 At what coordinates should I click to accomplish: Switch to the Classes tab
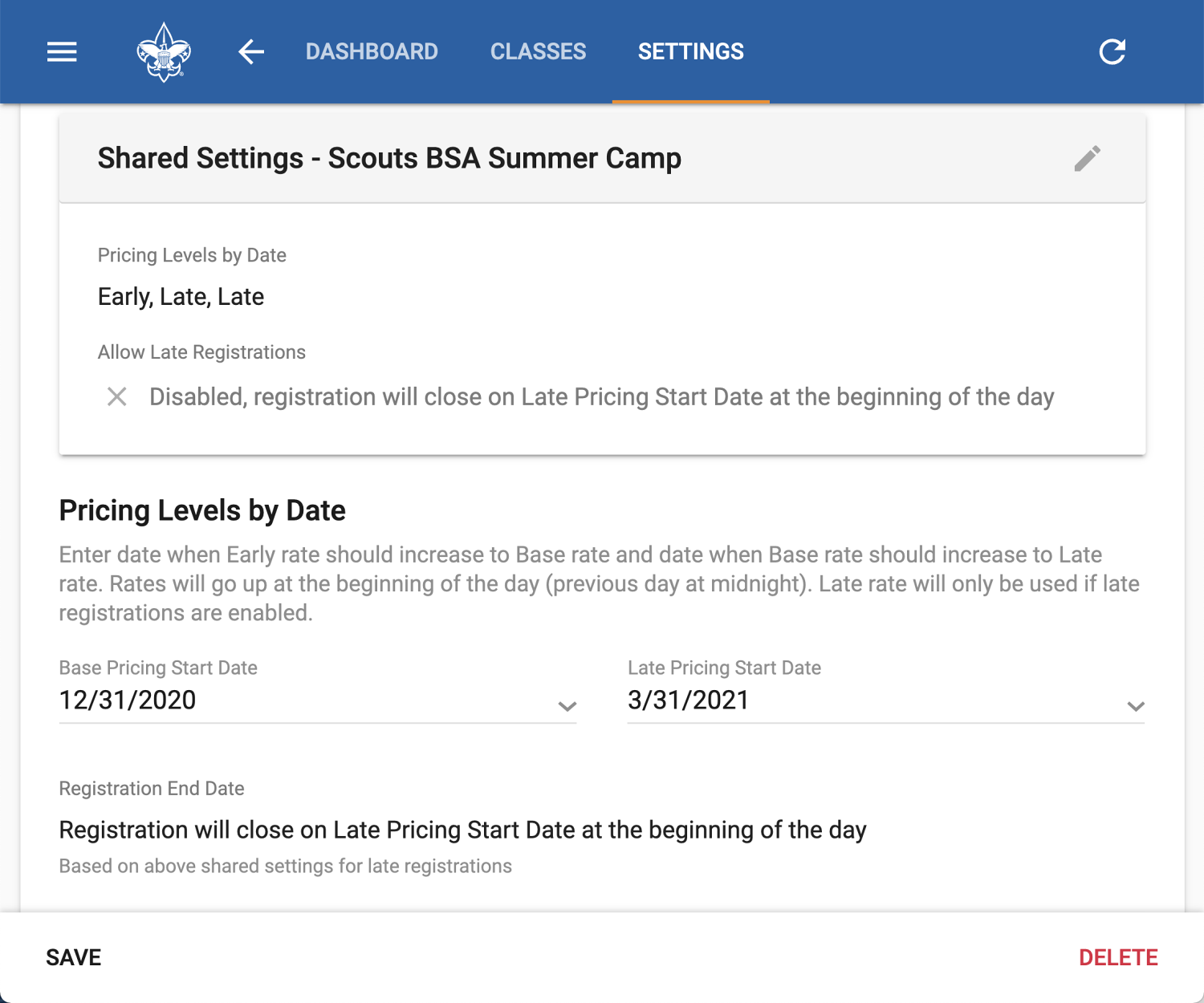pyautogui.click(x=539, y=52)
